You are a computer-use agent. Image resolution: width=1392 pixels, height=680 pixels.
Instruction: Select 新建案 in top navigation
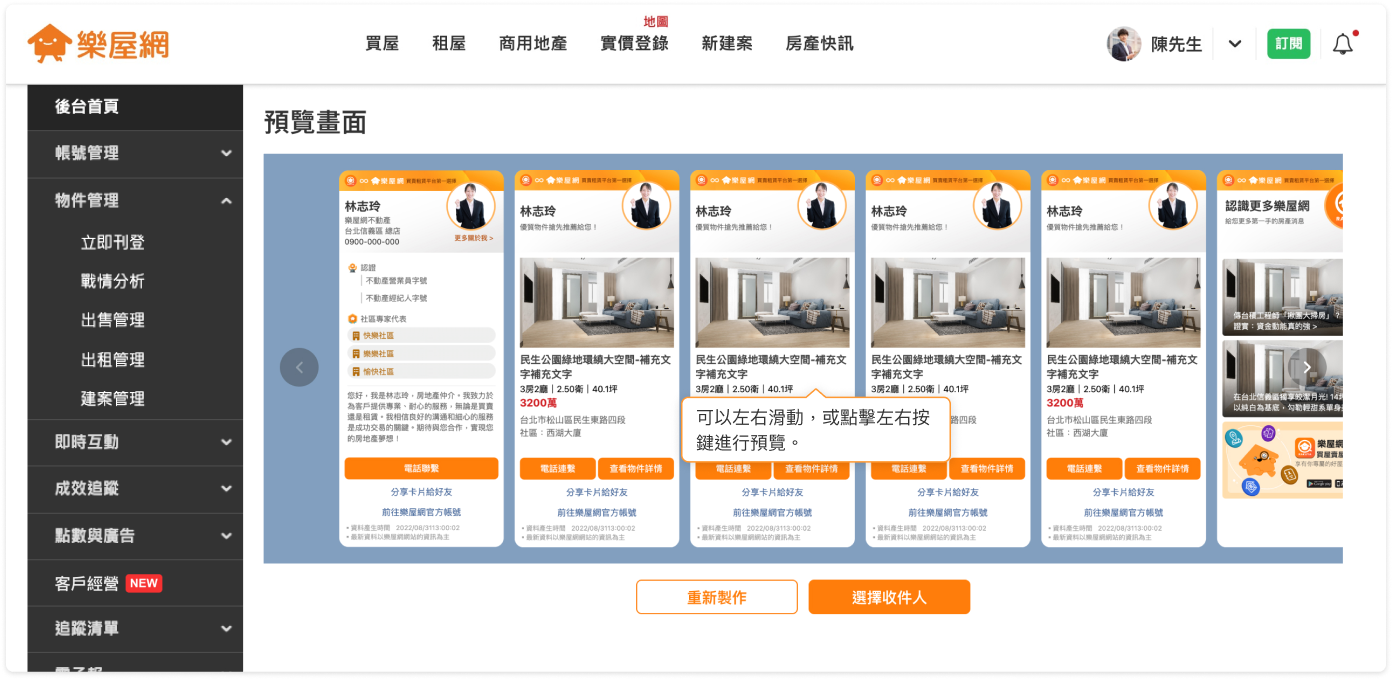(727, 44)
